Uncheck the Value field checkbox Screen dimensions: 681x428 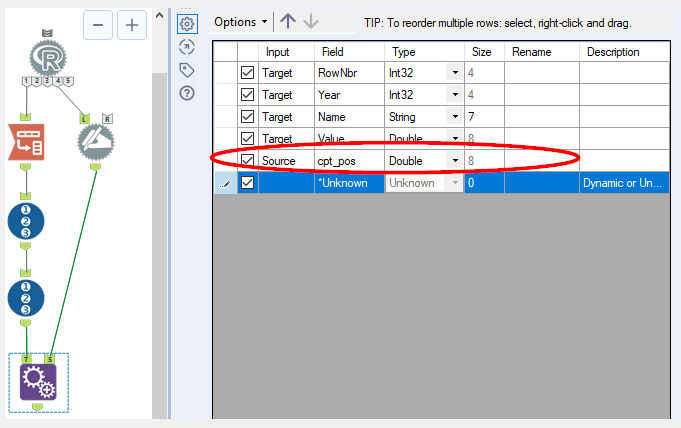248,139
